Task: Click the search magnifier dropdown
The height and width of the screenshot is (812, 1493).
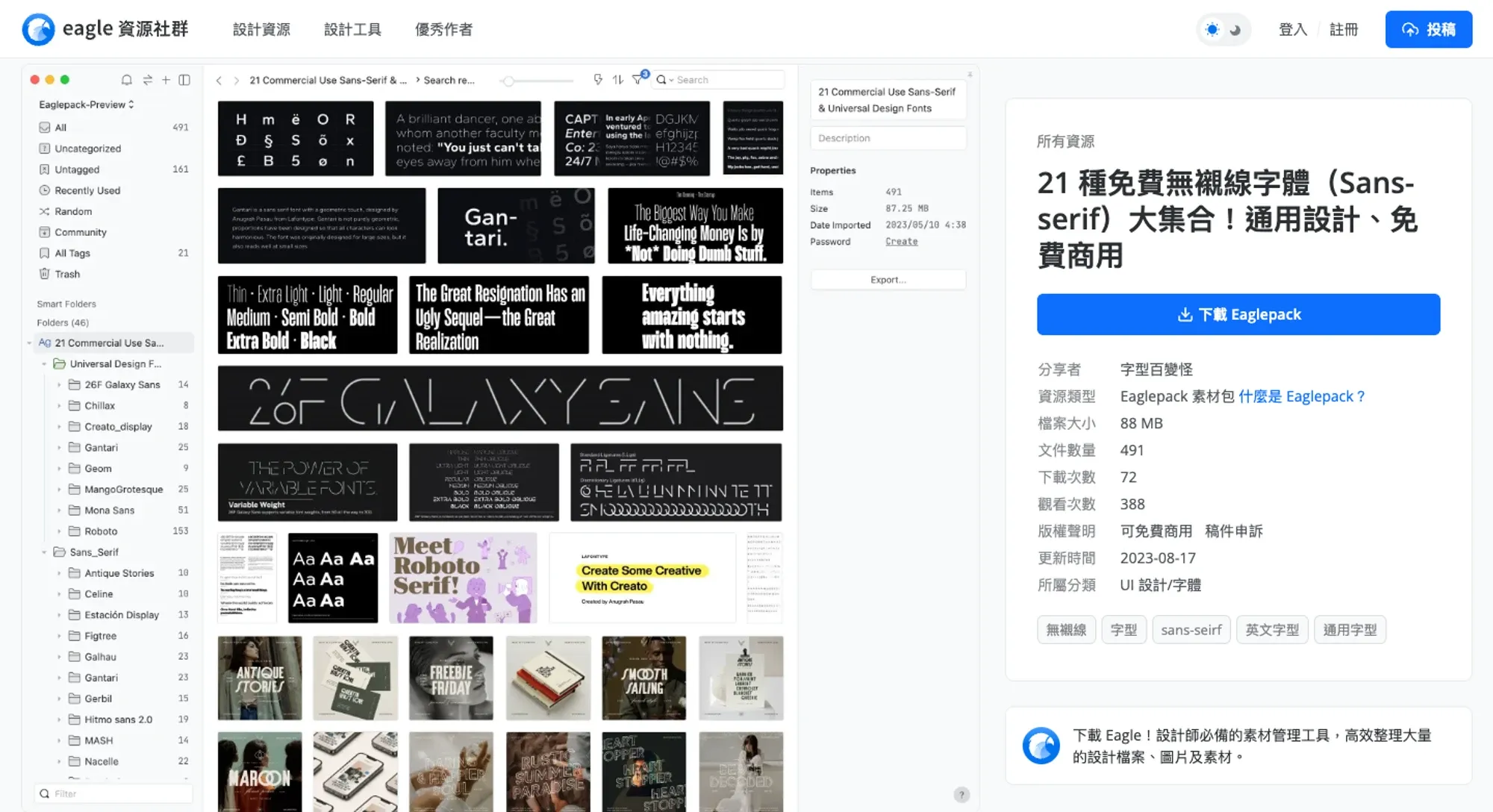Action: pyautogui.click(x=664, y=80)
